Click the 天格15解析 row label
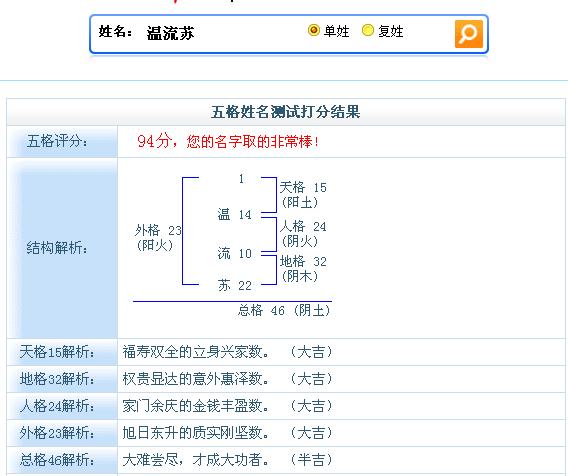The image size is (568, 476). [x=58, y=352]
